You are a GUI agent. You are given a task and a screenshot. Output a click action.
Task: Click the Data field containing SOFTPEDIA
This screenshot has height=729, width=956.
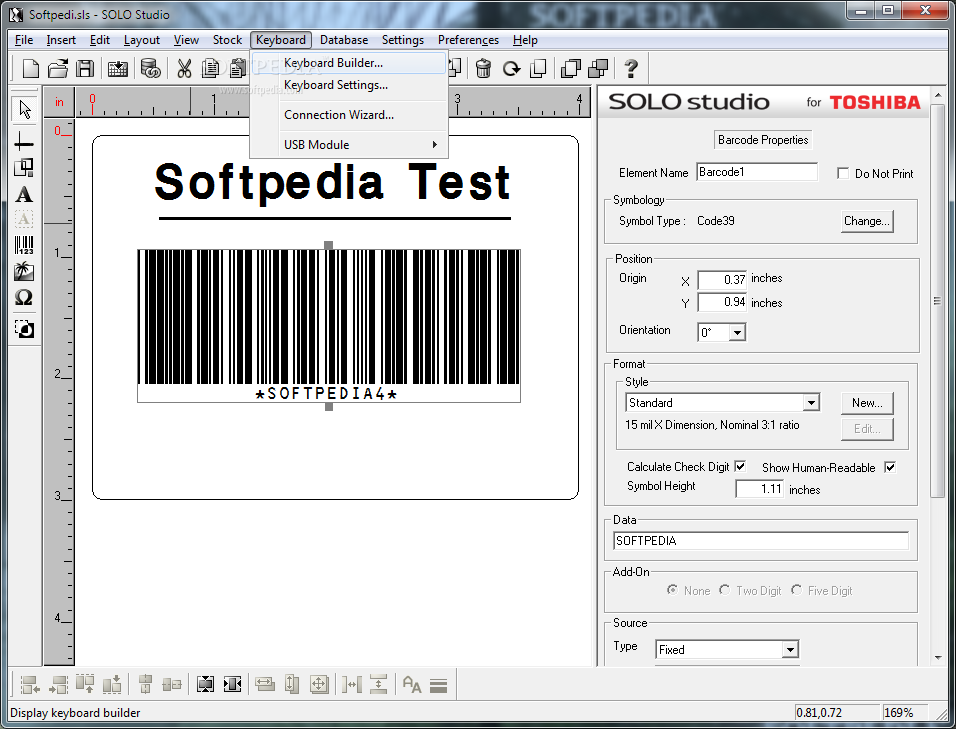(x=760, y=541)
